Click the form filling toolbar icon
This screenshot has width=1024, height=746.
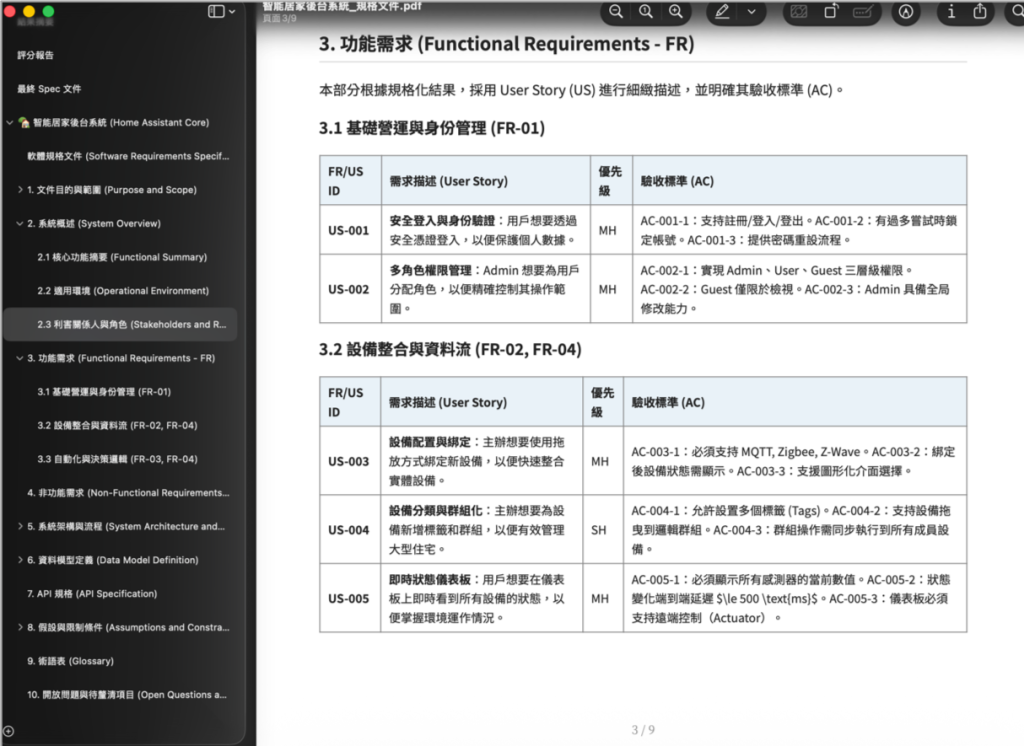coord(799,12)
